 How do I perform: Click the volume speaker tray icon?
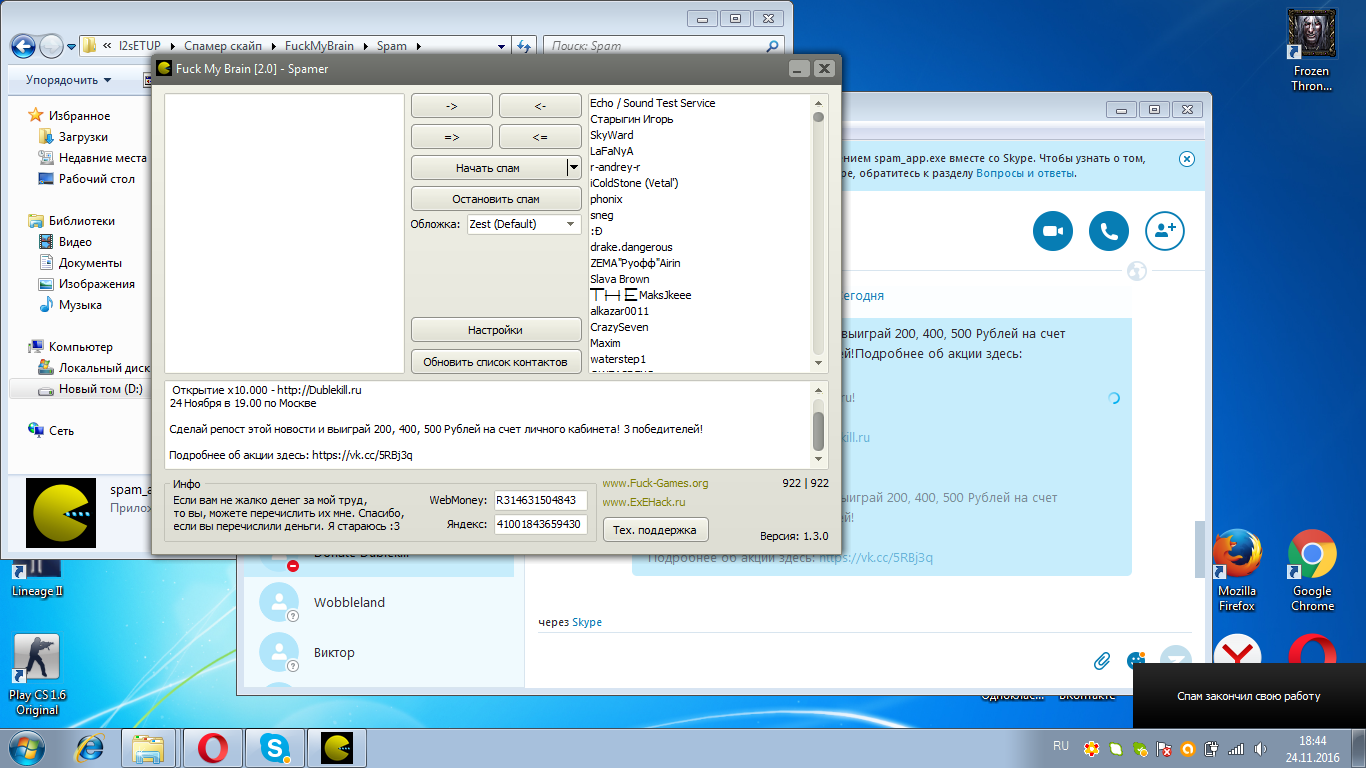[1260, 748]
